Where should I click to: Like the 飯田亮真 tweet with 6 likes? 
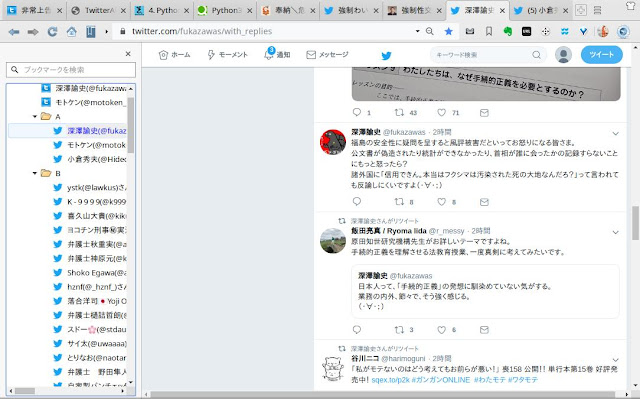[442, 329]
